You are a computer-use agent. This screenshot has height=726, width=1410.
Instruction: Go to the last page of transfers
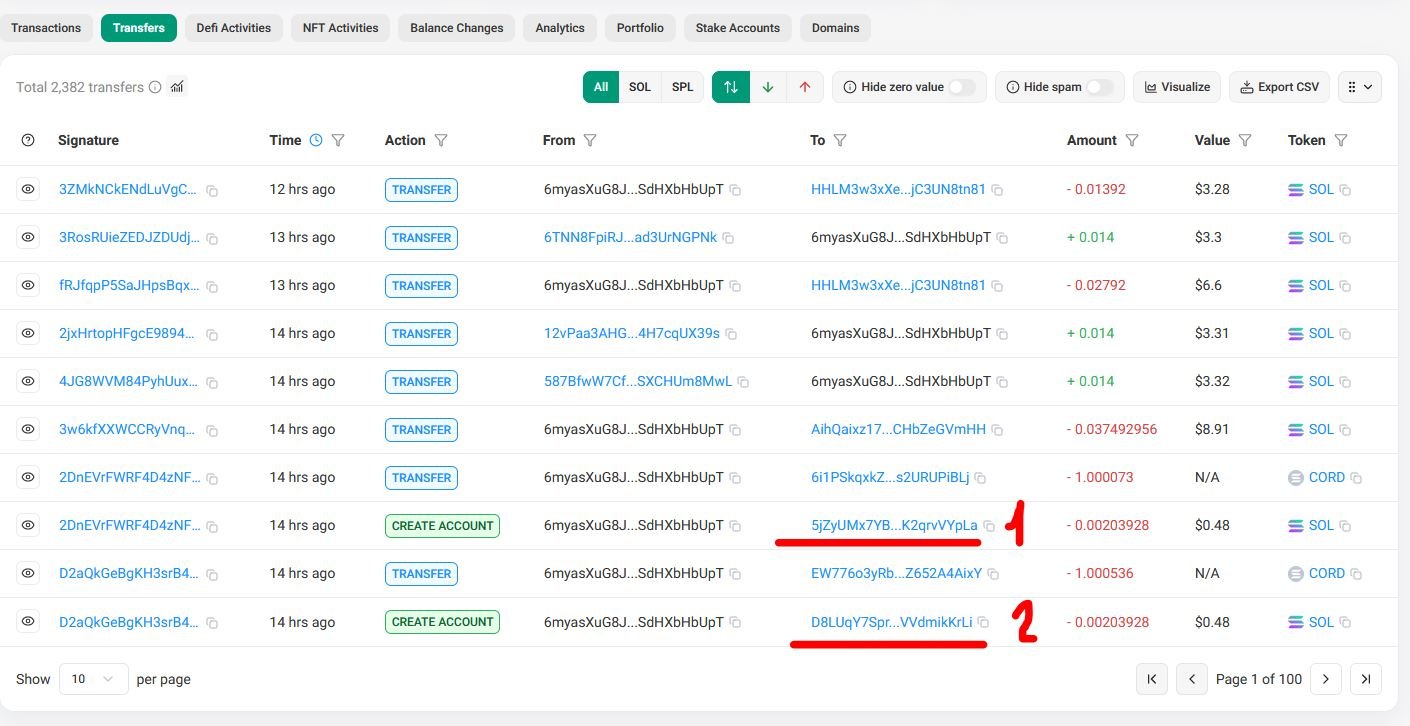pyautogui.click(x=1365, y=679)
